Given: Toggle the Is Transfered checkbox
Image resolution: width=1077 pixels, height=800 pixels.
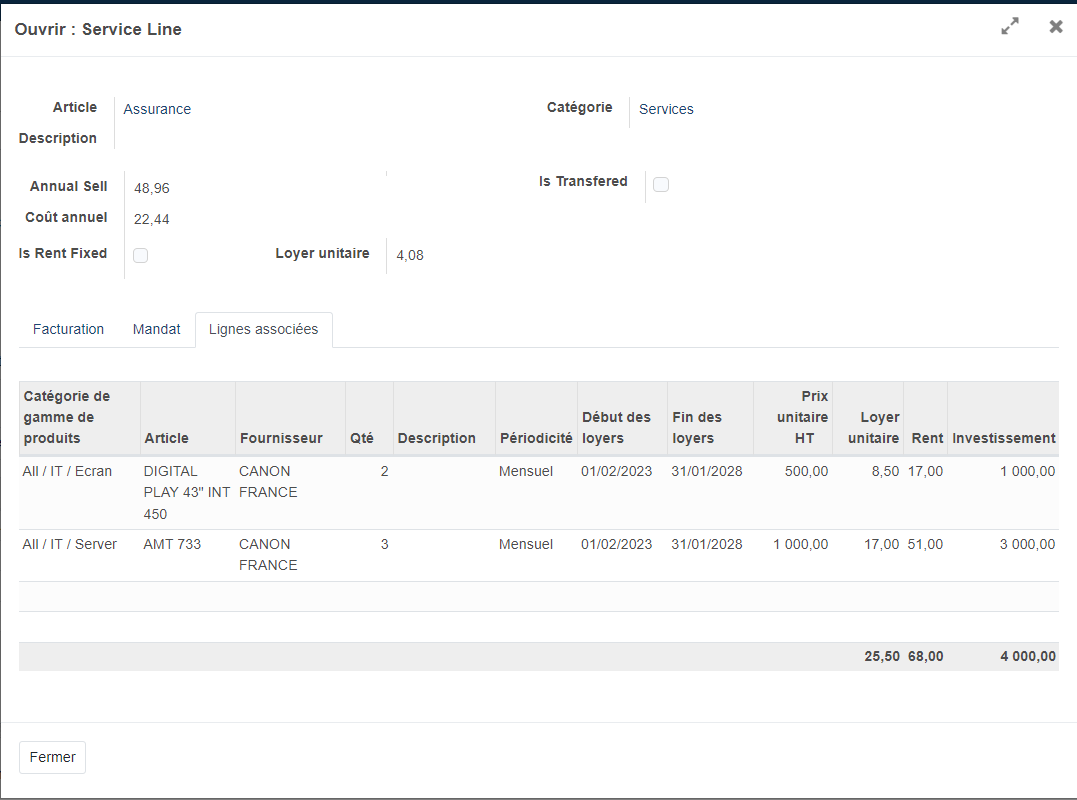Looking at the screenshot, I should pyautogui.click(x=661, y=184).
